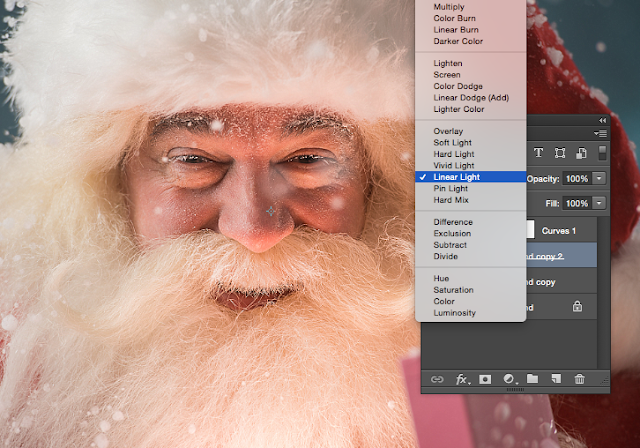This screenshot has height=448, width=640.
Task: Filter layers by smart object icon
Action: tap(581, 153)
